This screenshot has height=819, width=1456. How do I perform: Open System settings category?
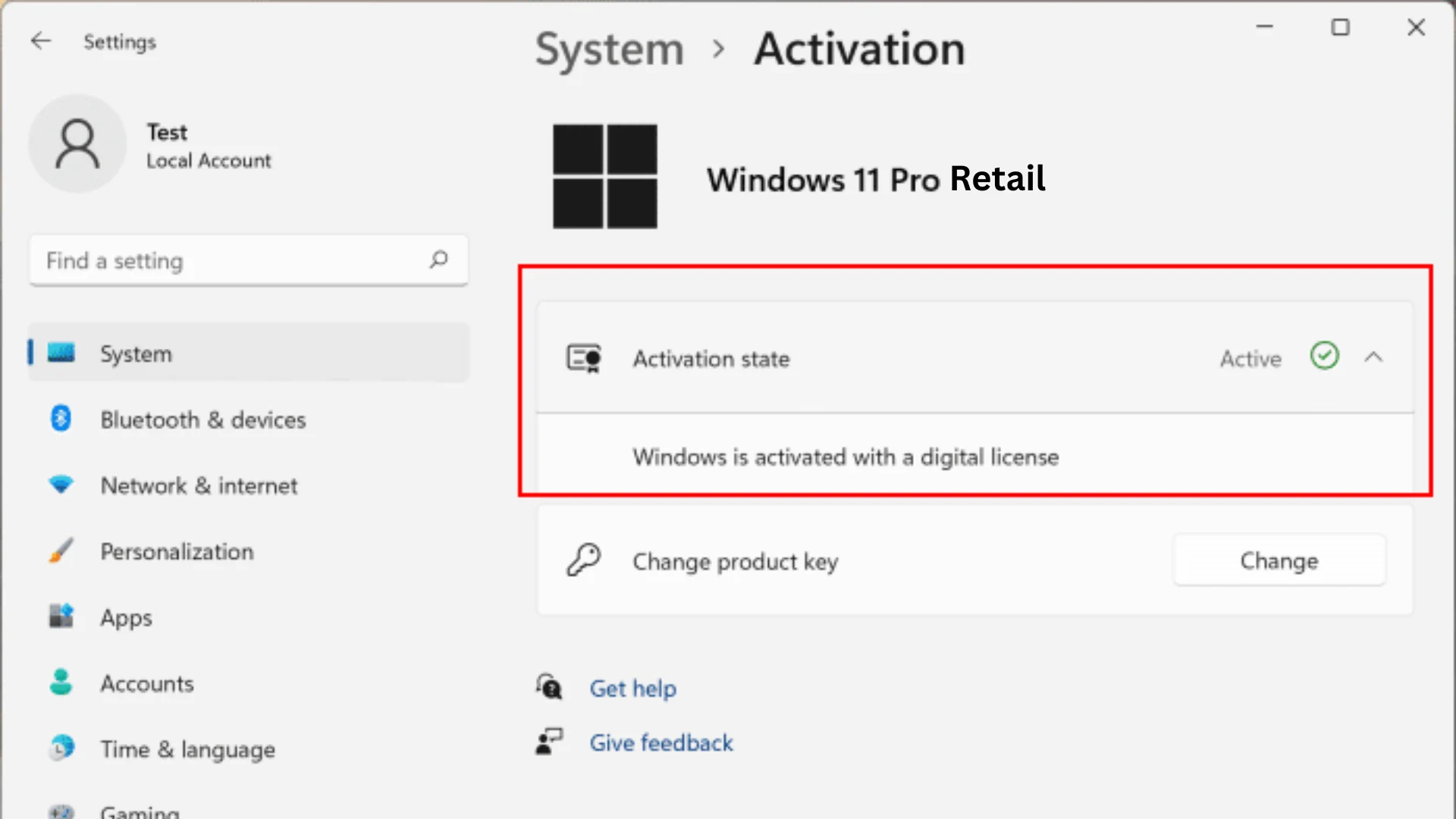click(249, 353)
